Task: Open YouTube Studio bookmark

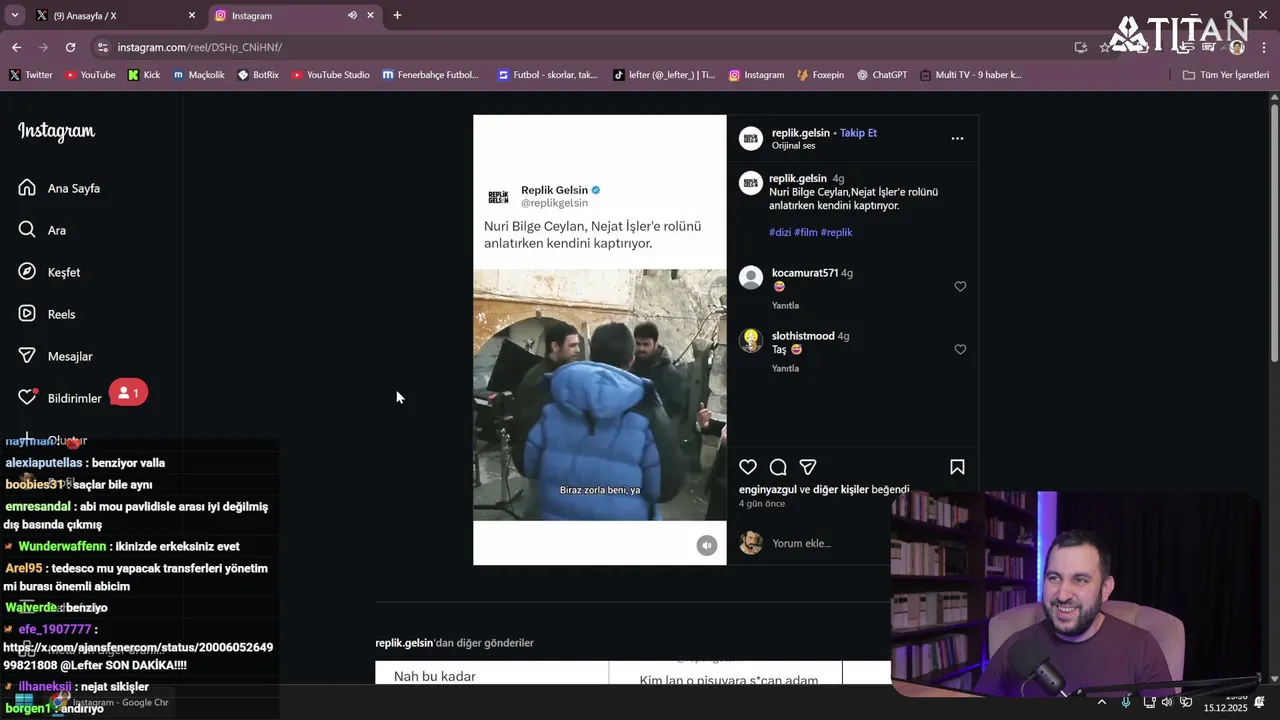Action: click(331, 75)
